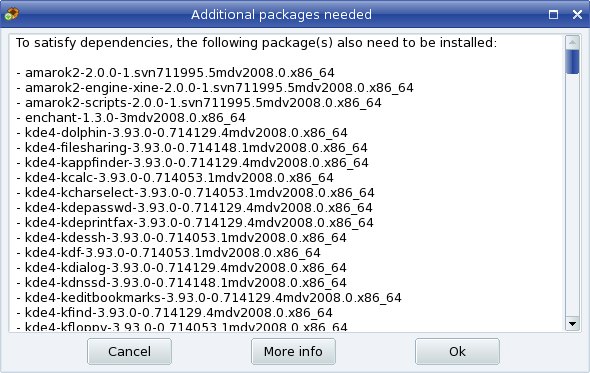Image resolution: width=590 pixels, height=373 pixels.
Task: Click the amarok2-engine-xine package entry
Action: [215, 88]
